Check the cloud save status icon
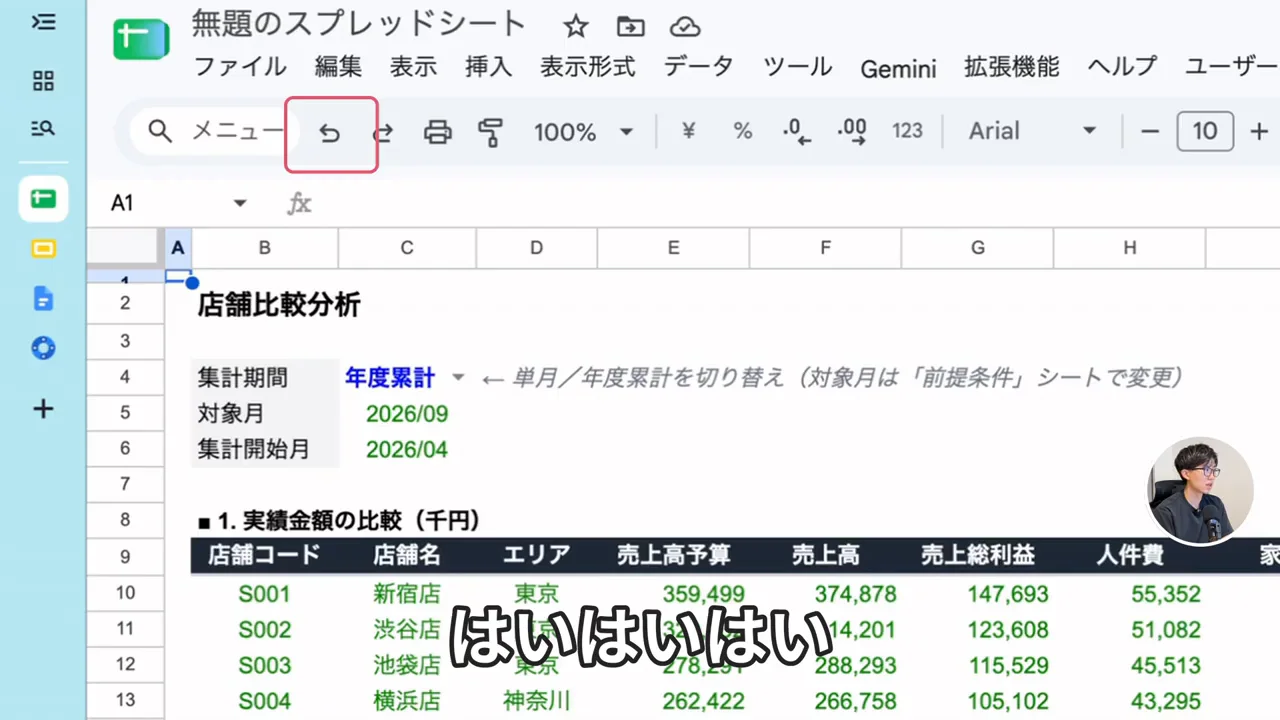 [685, 27]
